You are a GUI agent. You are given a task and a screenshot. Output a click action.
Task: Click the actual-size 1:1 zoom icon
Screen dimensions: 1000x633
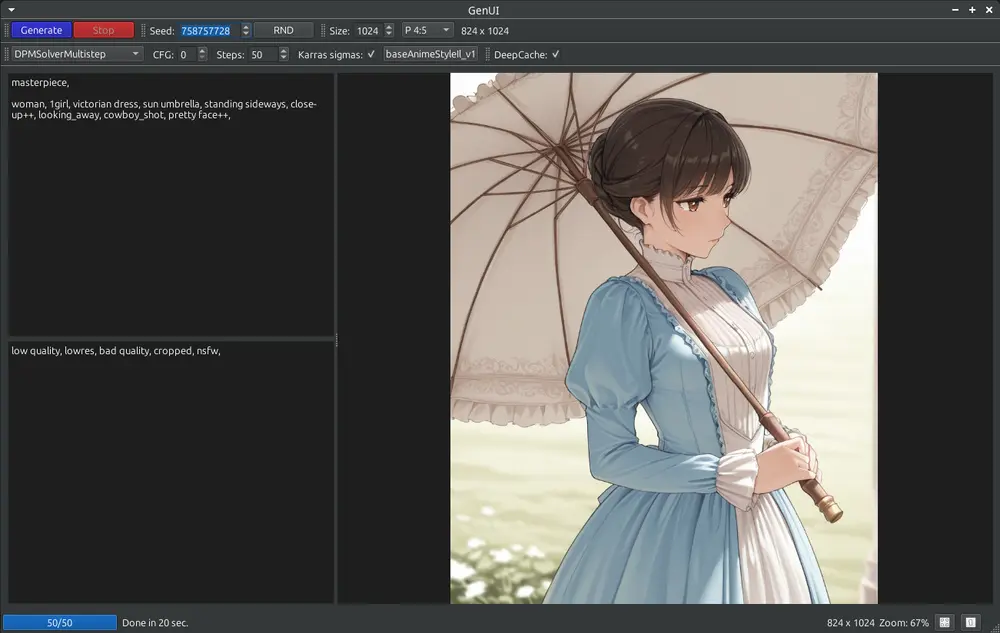[x=970, y=622]
